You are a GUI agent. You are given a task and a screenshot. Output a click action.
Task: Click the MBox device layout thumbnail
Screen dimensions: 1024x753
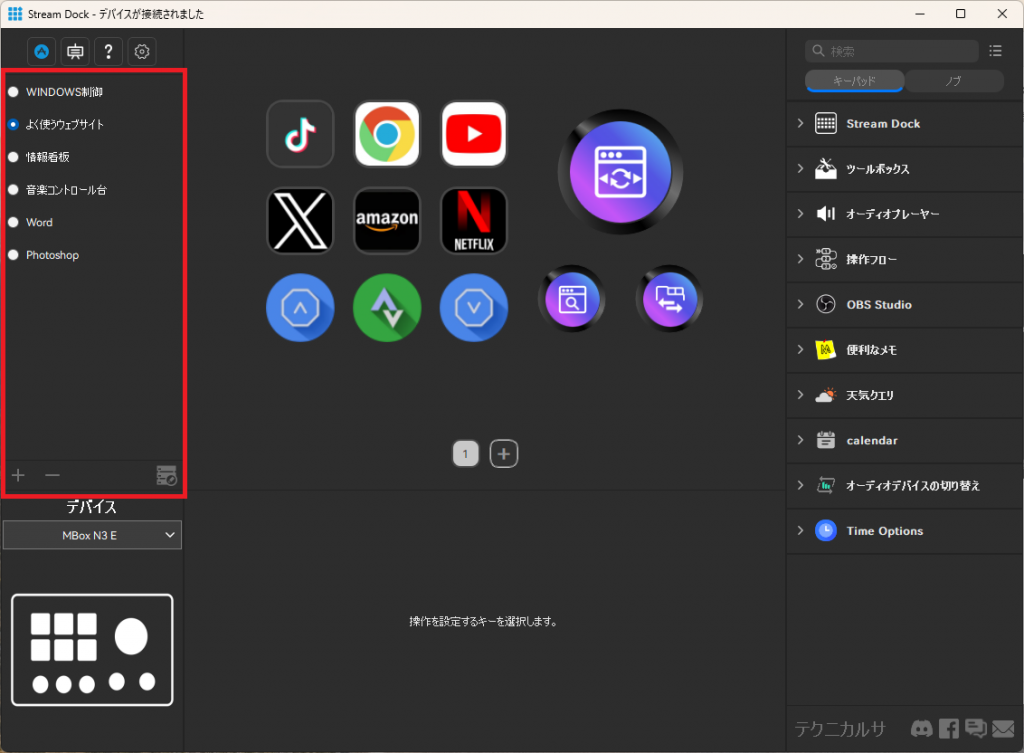coord(92,650)
